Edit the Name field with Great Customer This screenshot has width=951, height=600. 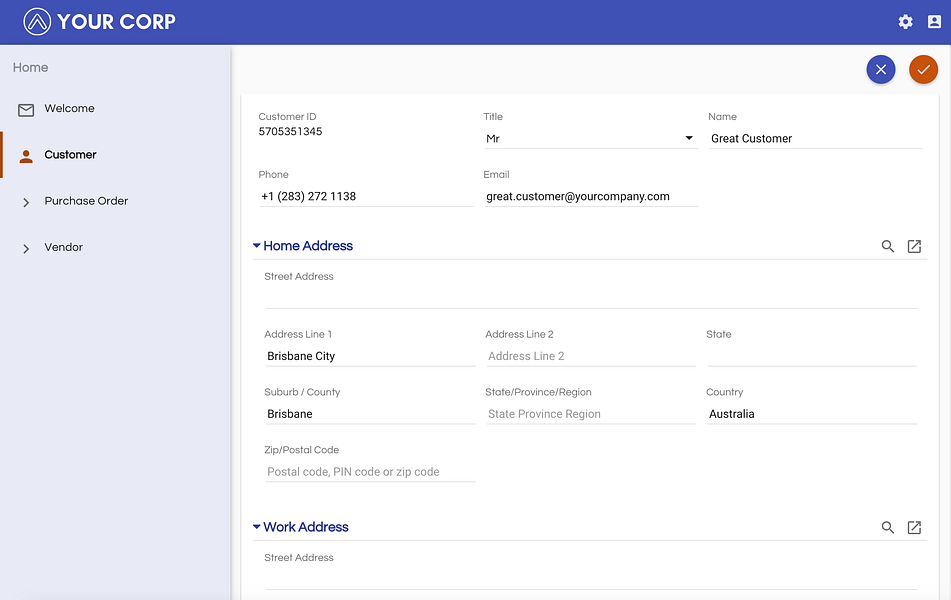pyautogui.click(x=816, y=138)
